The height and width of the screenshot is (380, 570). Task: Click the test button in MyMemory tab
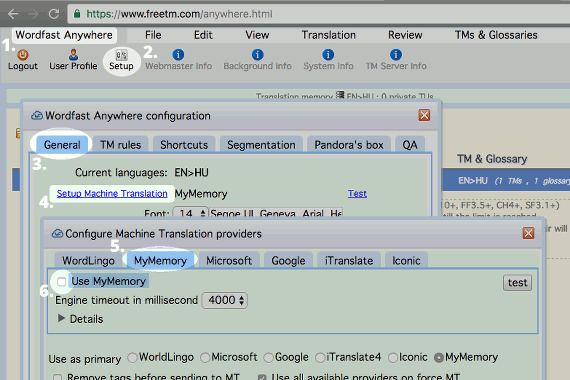pyautogui.click(x=517, y=283)
